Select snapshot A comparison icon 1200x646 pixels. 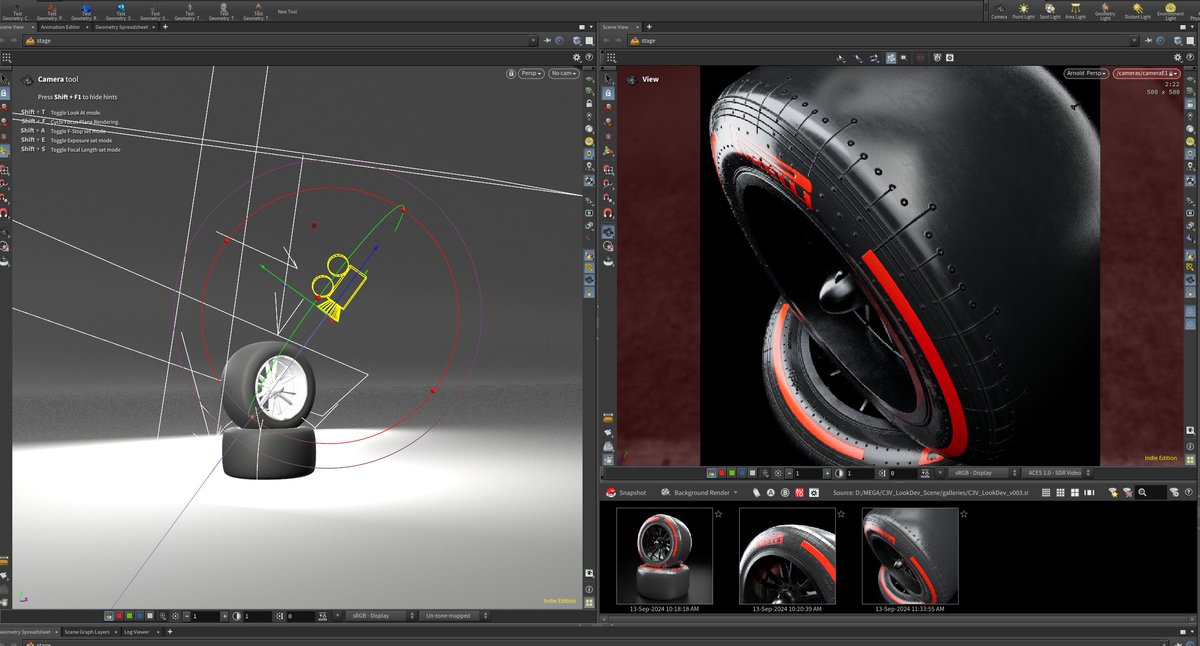[771, 493]
